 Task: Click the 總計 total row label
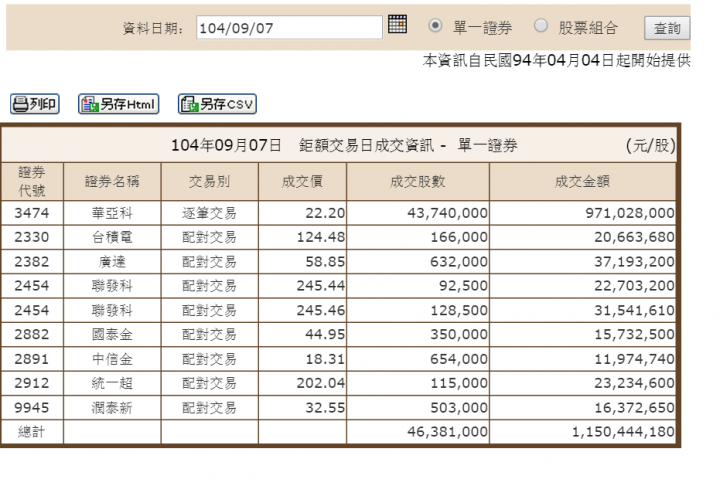pyautogui.click(x=32, y=432)
